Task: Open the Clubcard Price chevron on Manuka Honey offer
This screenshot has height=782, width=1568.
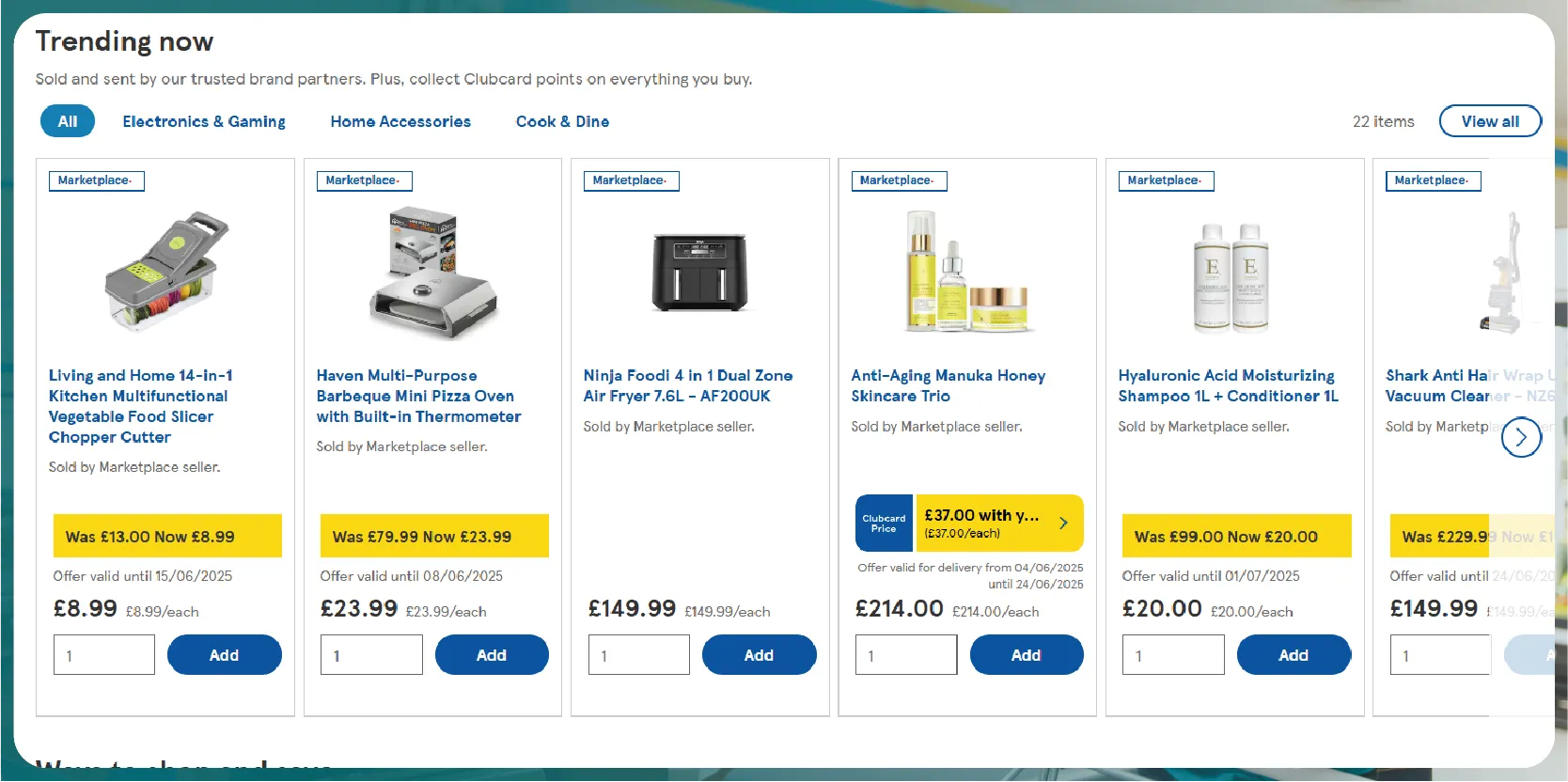Action: point(1063,523)
